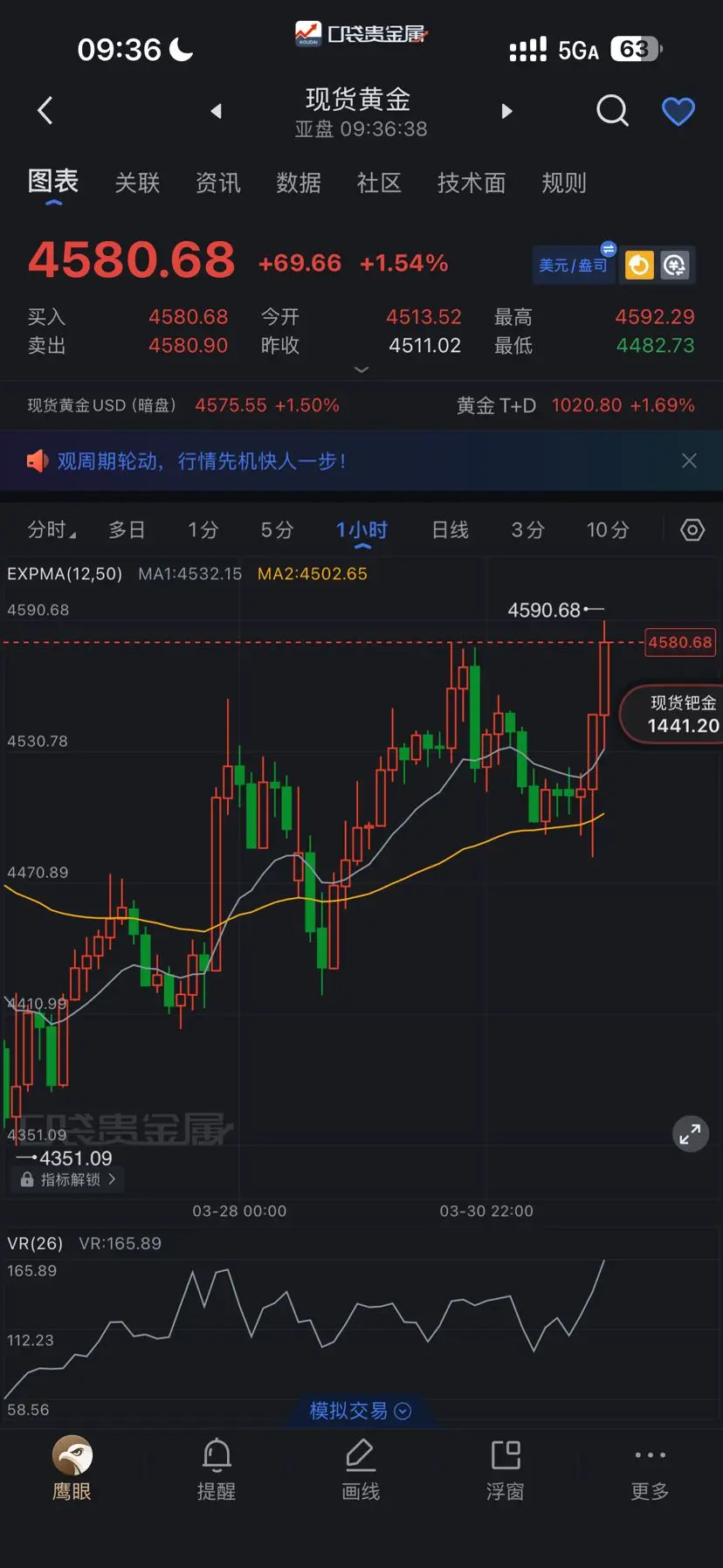Tap the orange megaphone announcement icon
Image resolution: width=723 pixels, height=1568 pixels.
37,460
